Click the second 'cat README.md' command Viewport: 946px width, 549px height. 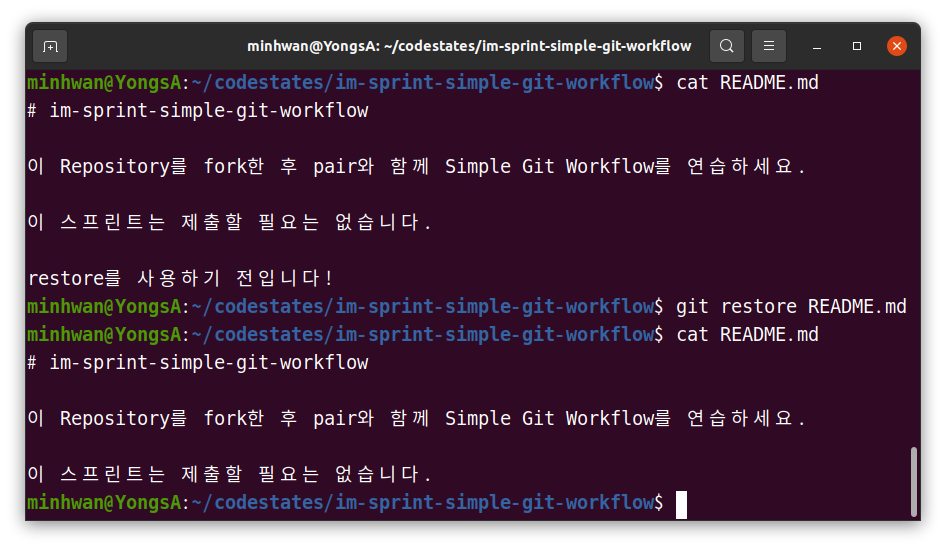(748, 334)
